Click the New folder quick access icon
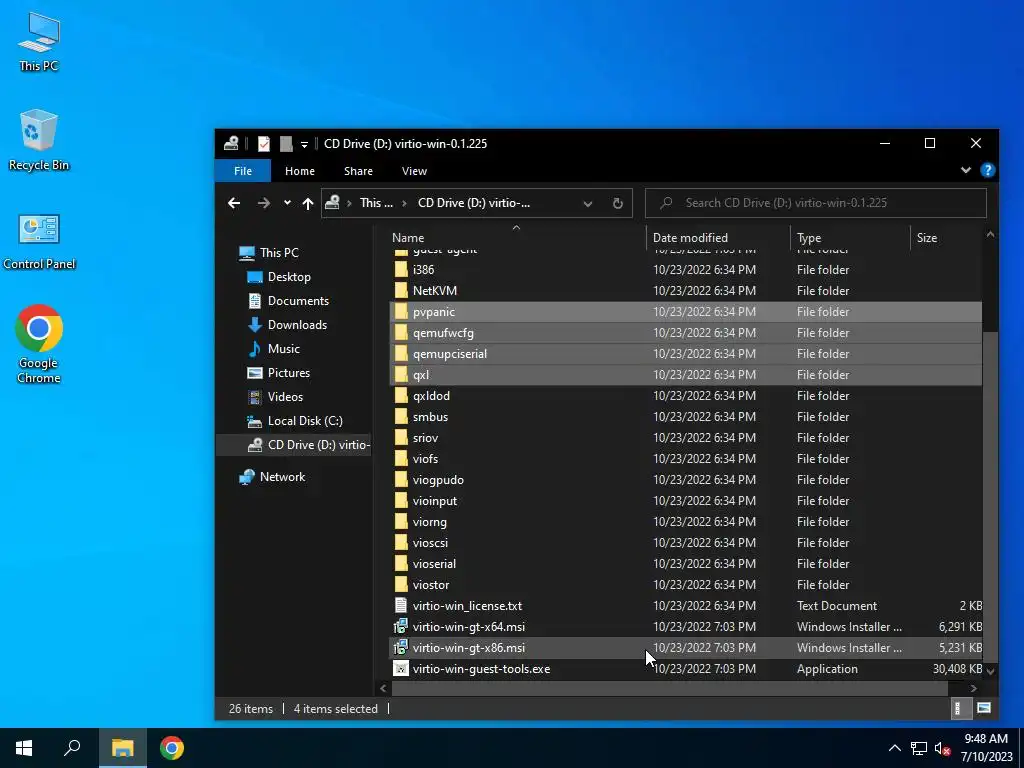Screen dimensions: 1024x768 286,144
